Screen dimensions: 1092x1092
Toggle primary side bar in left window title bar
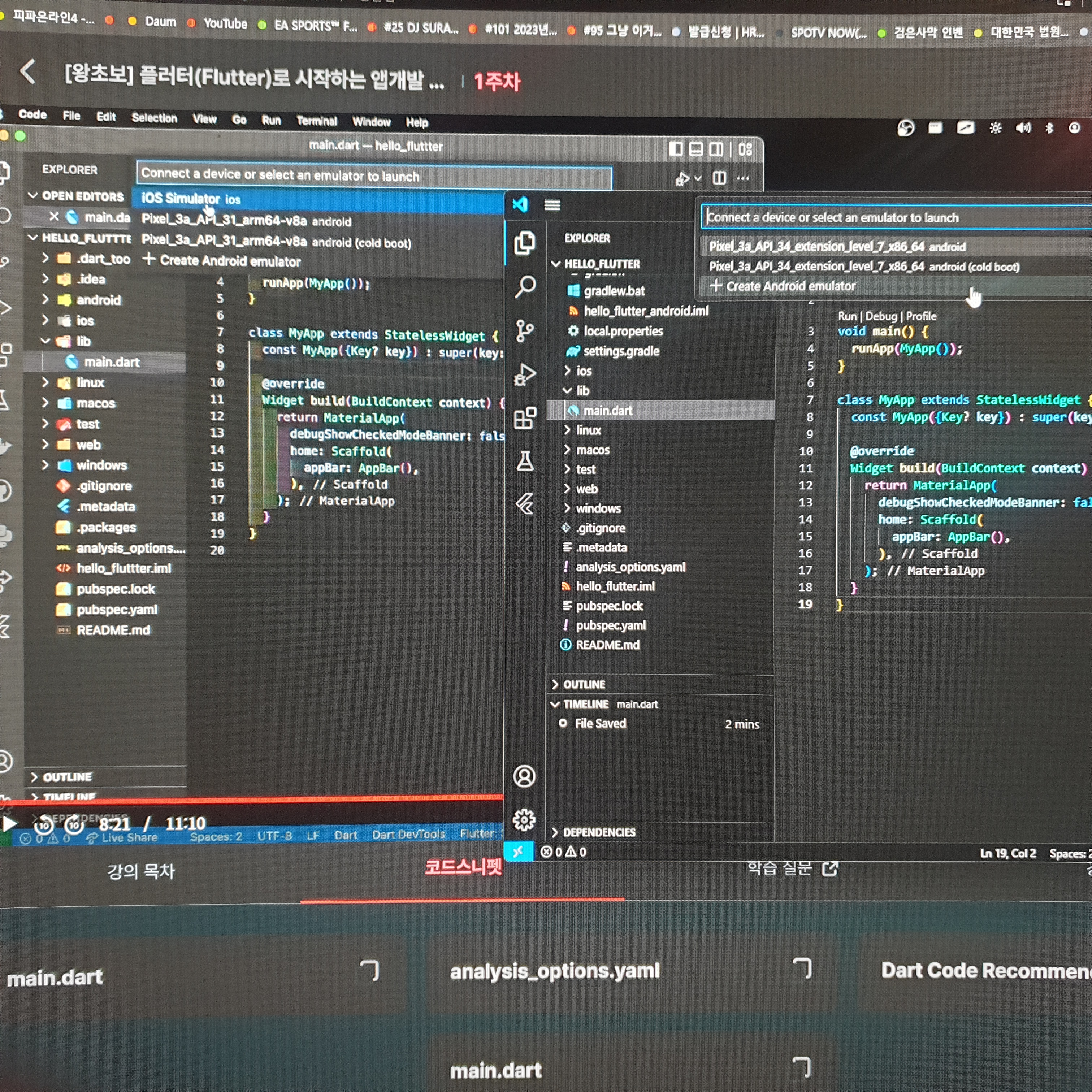coord(675,149)
